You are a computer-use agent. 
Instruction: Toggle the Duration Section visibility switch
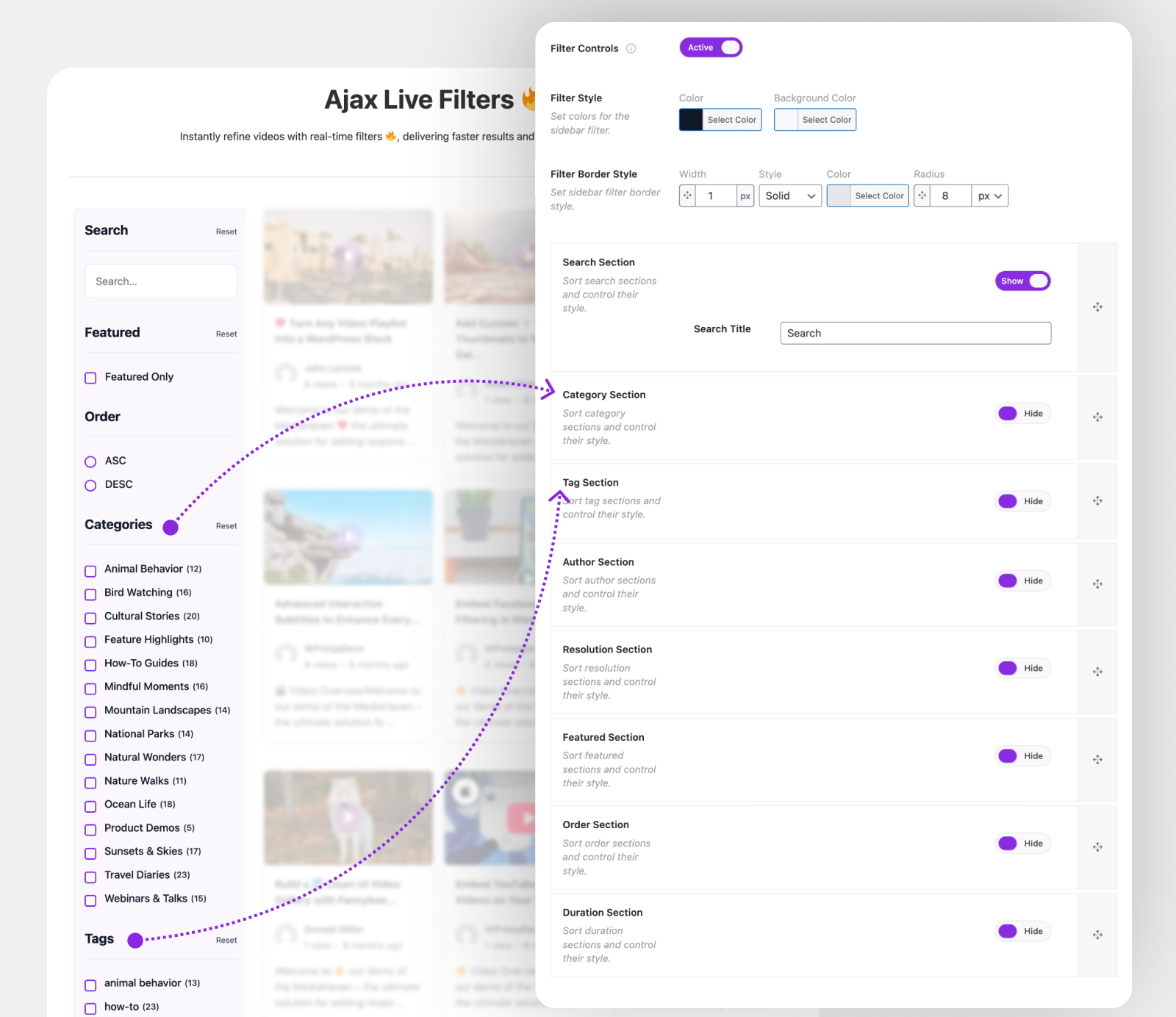tap(1022, 931)
